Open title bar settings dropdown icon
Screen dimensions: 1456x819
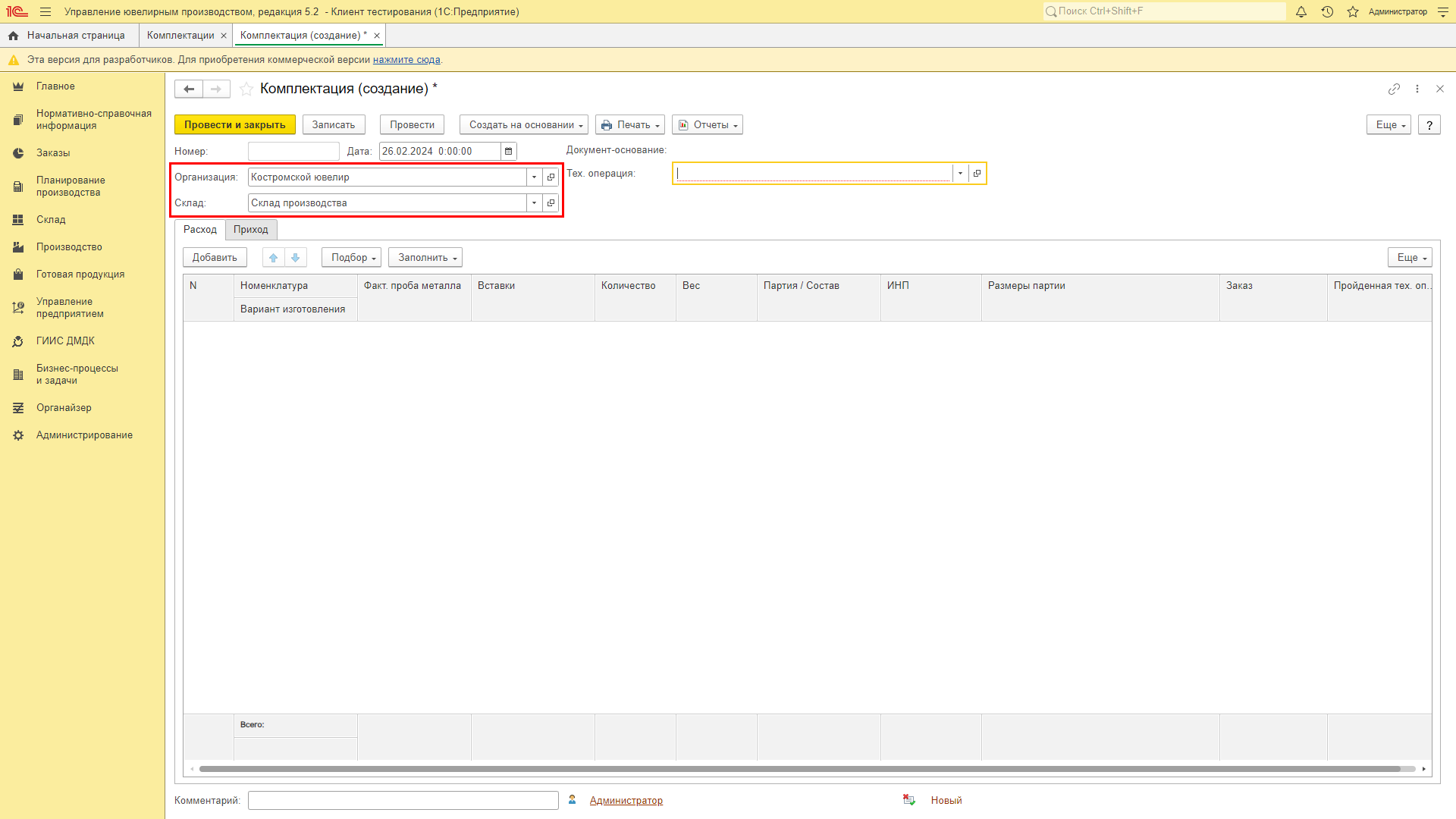click(1442, 11)
